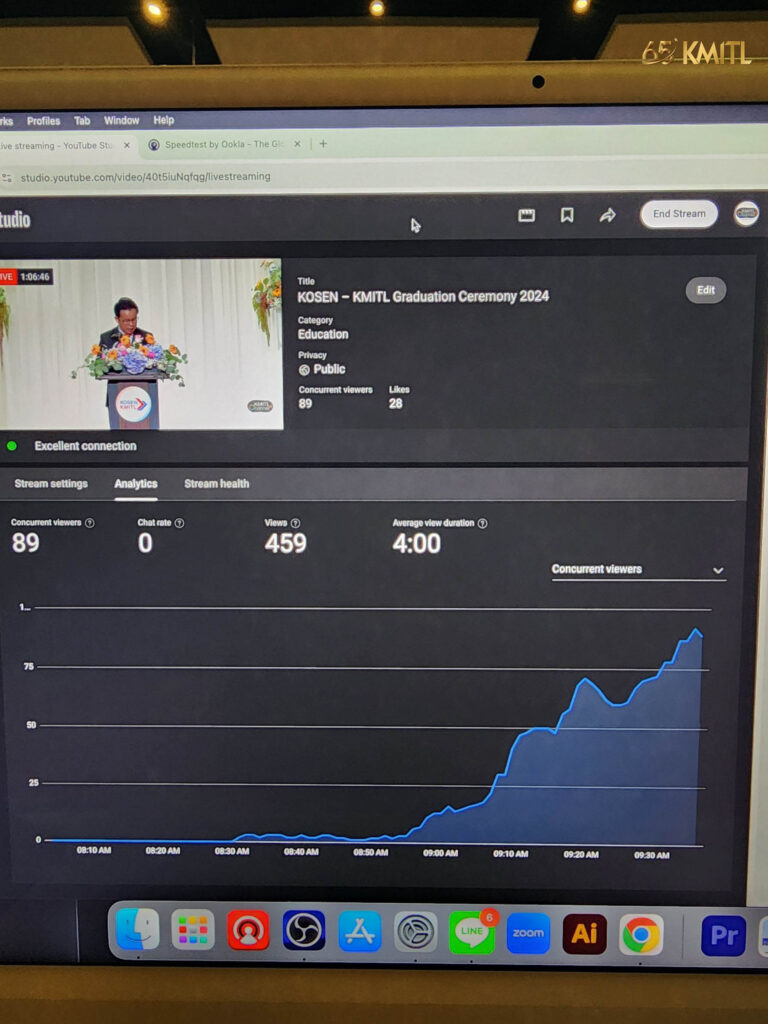The height and width of the screenshot is (1024, 768).
Task: Open the Help menu
Action: click(163, 120)
